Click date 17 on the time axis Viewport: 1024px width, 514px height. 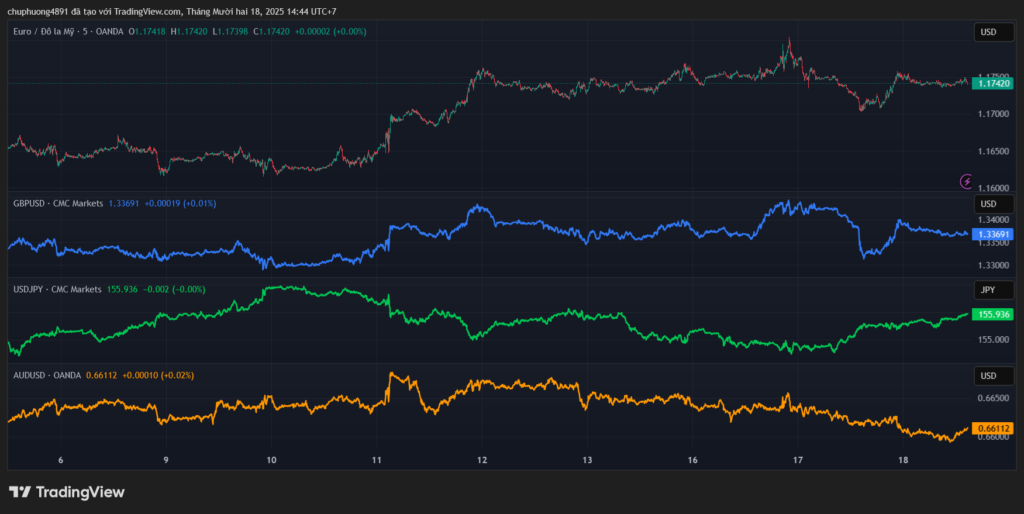coord(798,461)
